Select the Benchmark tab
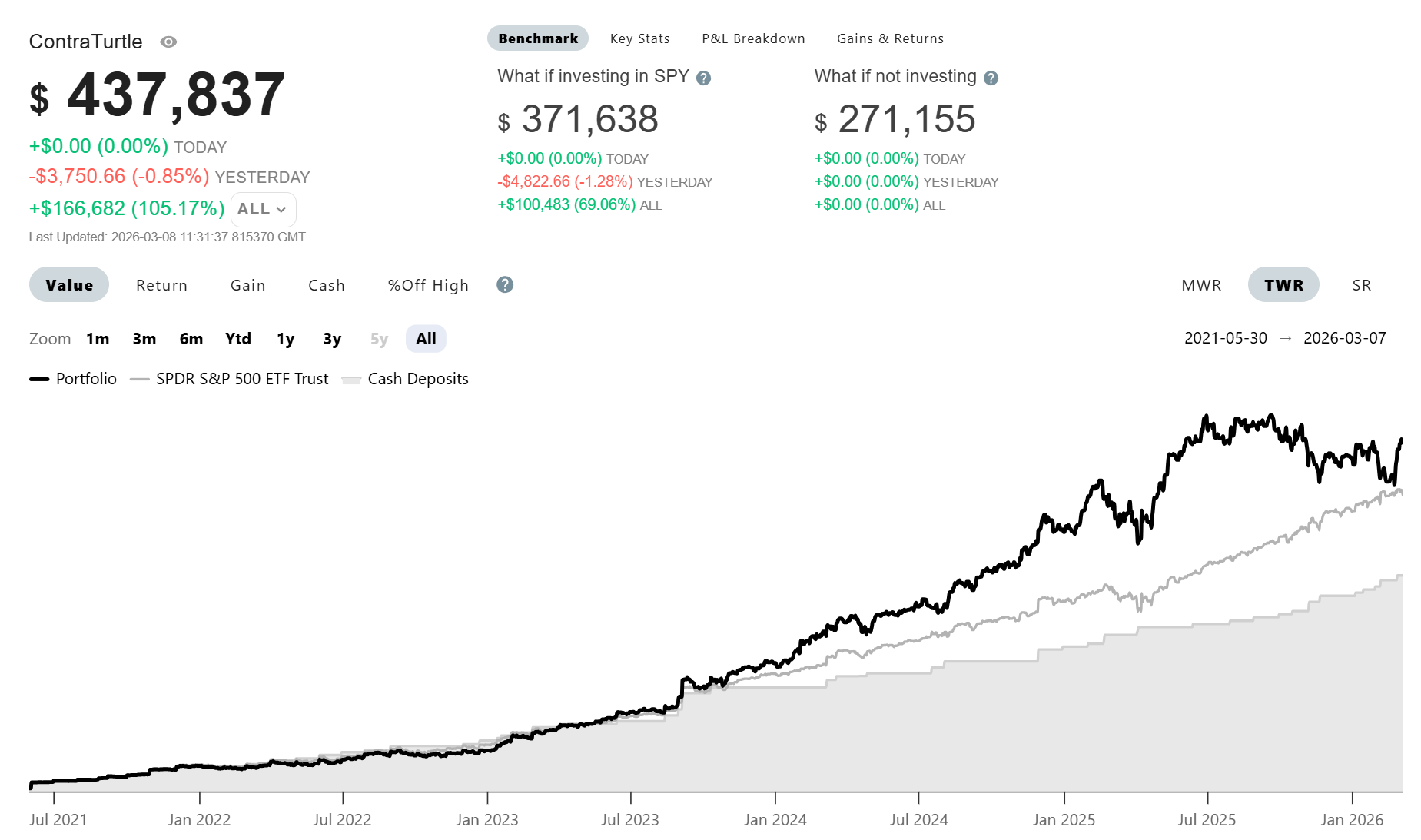 [538, 39]
